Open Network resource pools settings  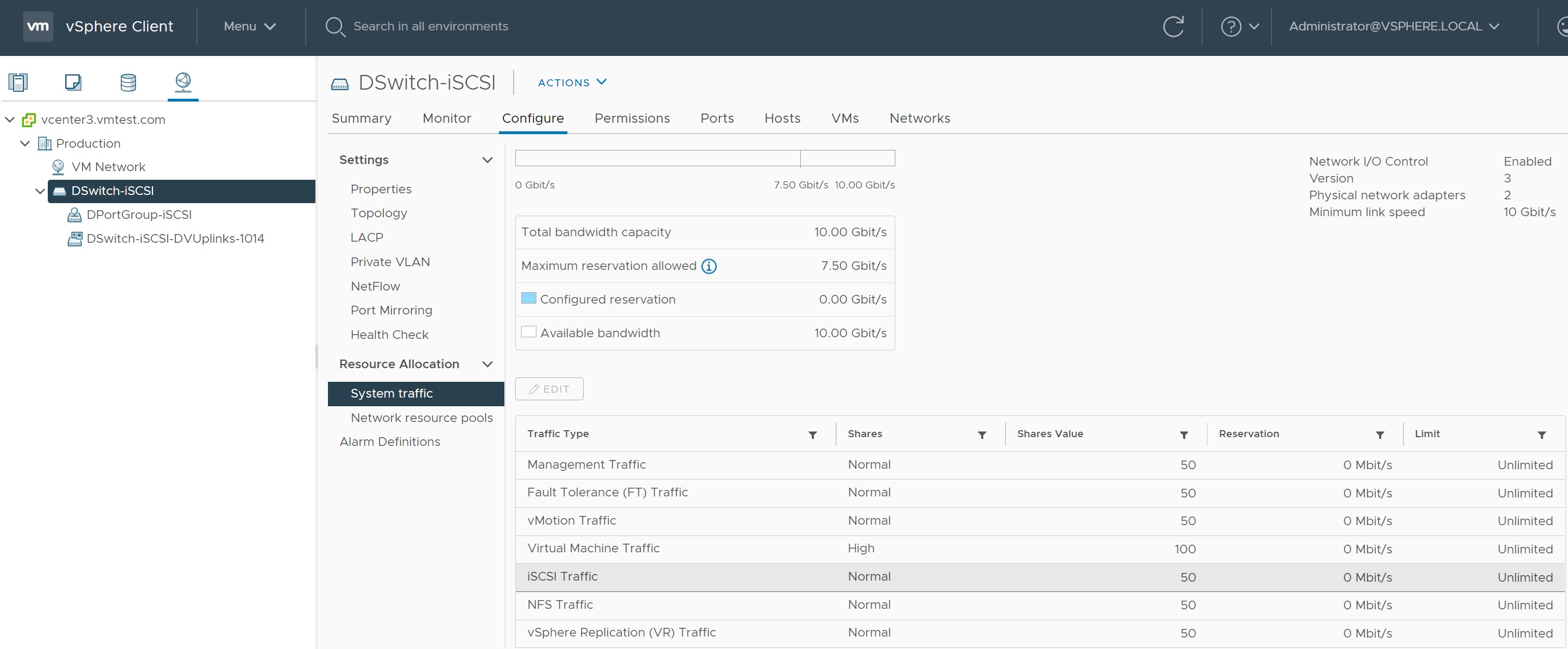[421, 418]
